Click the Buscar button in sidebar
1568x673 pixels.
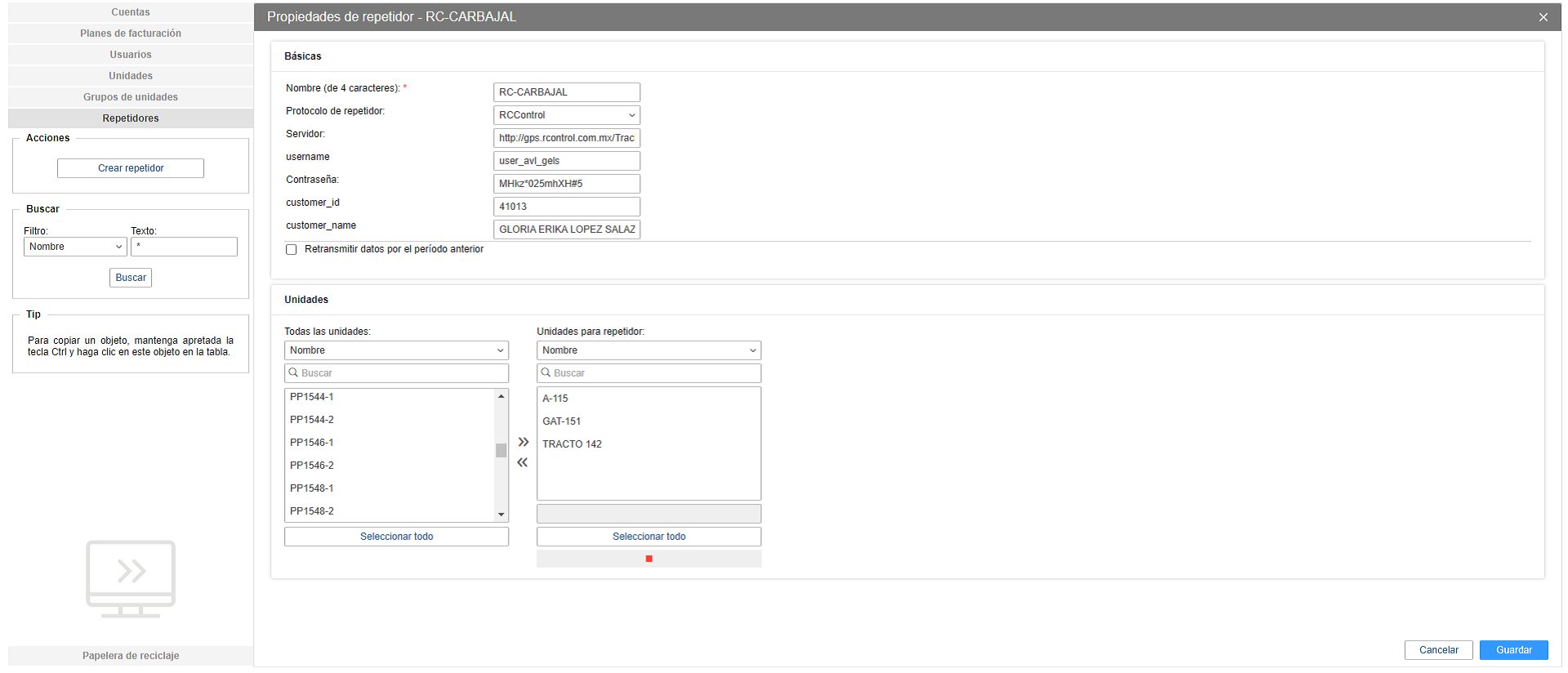tap(131, 278)
